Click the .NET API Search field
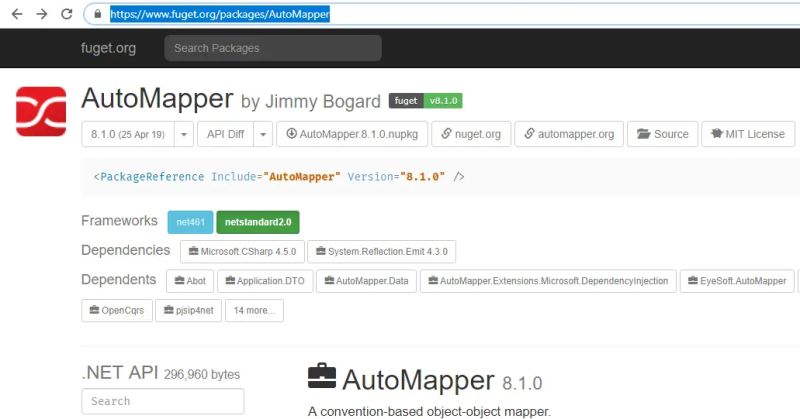The width and height of the screenshot is (800, 419). coord(163,401)
